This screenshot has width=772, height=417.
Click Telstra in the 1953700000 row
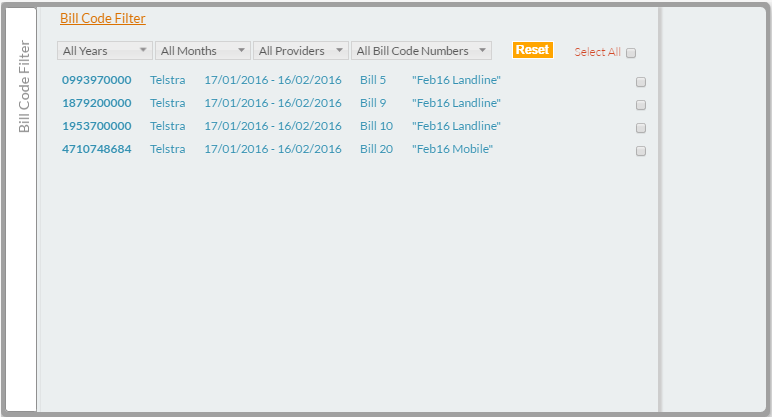[167, 126]
